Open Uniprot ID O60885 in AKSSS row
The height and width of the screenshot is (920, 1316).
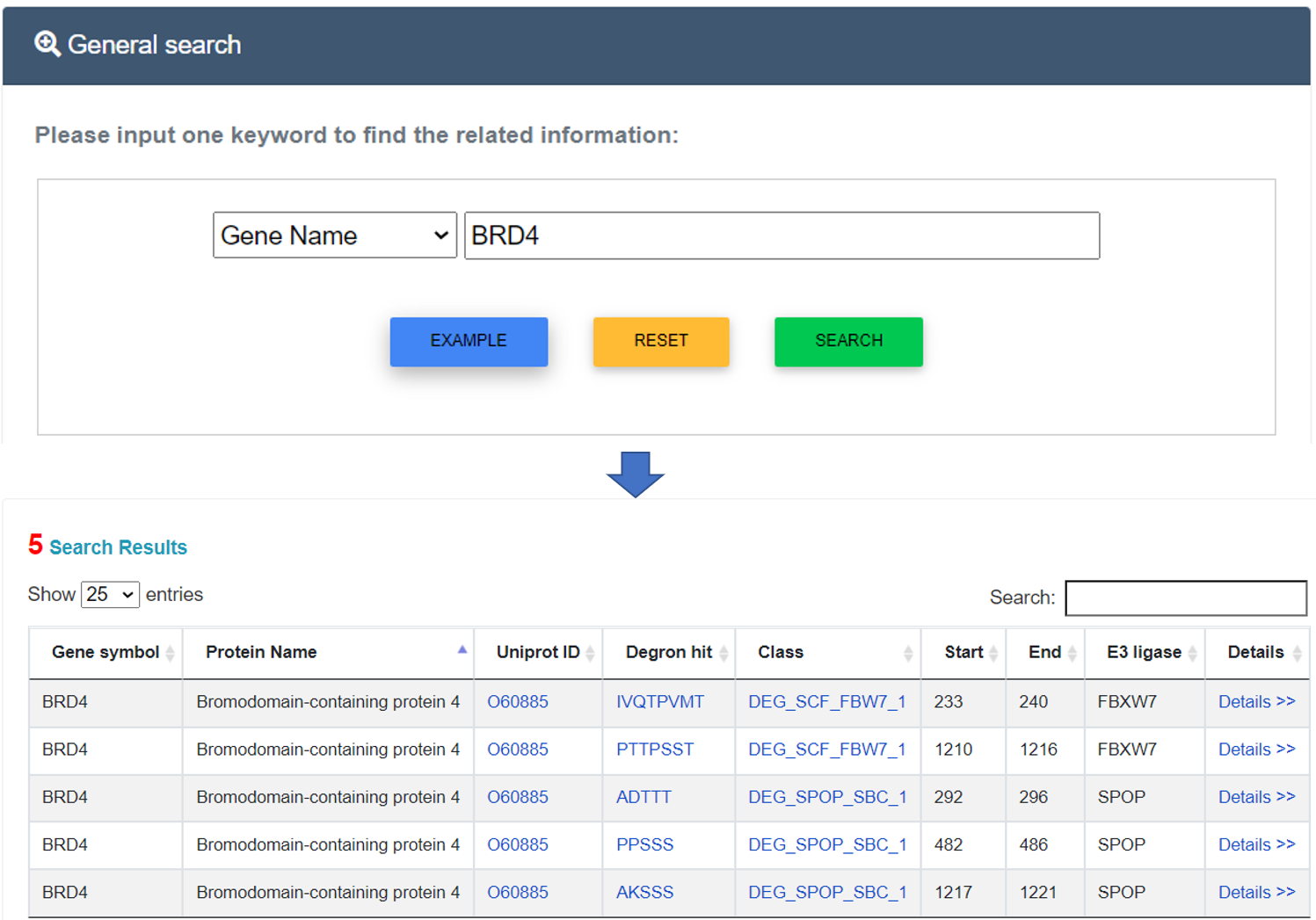[x=517, y=892]
